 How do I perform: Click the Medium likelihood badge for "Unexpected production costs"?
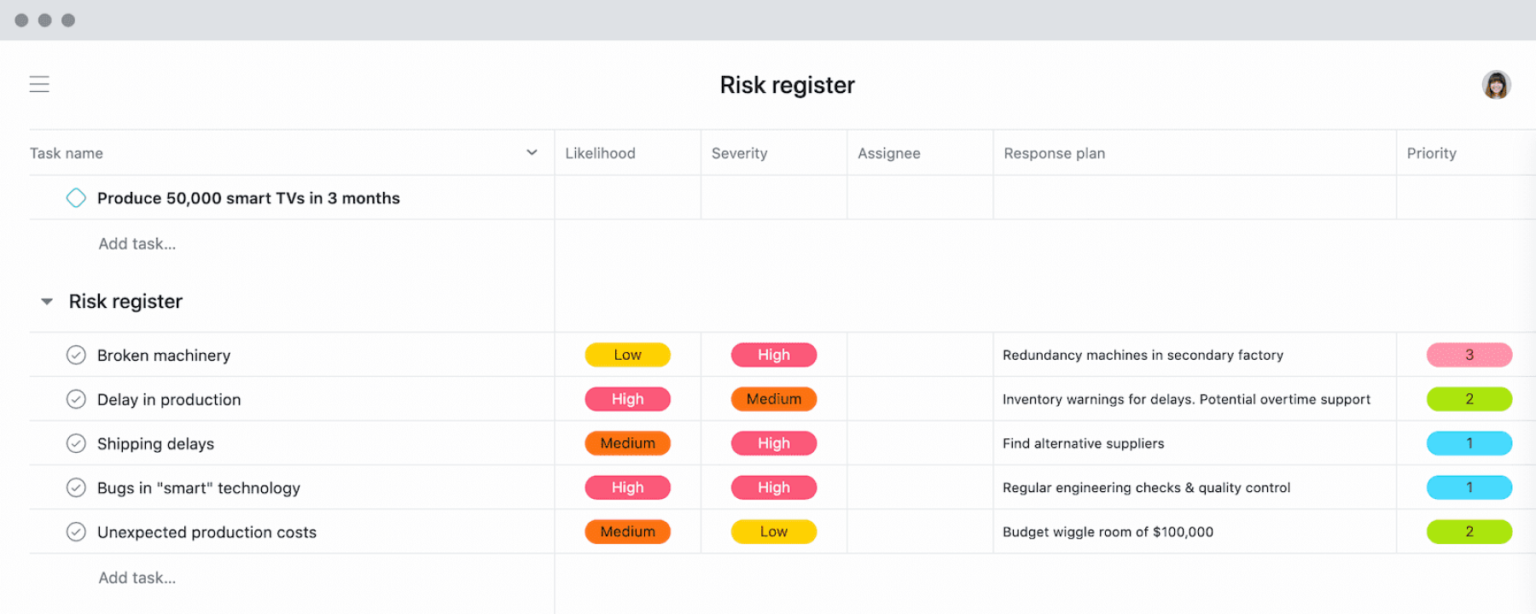coord(627,531)
